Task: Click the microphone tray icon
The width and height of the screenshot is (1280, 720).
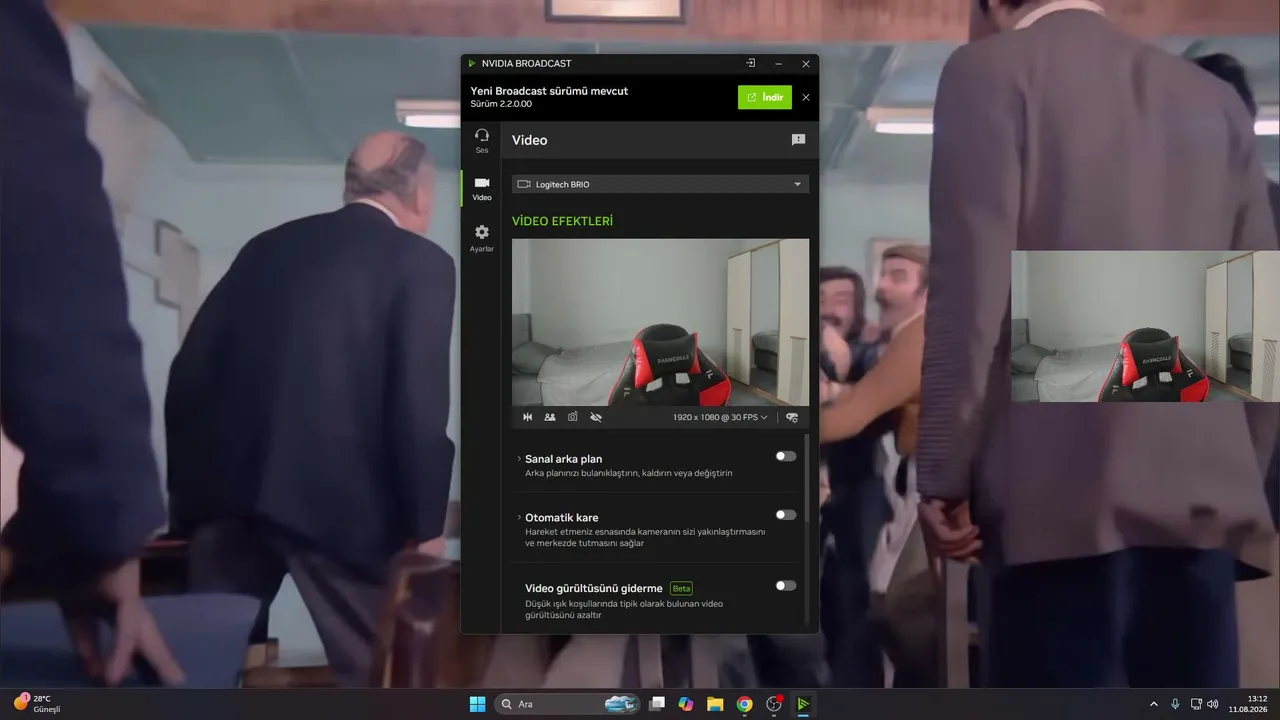Action: pyautogui.click(x=1175, y=704)
